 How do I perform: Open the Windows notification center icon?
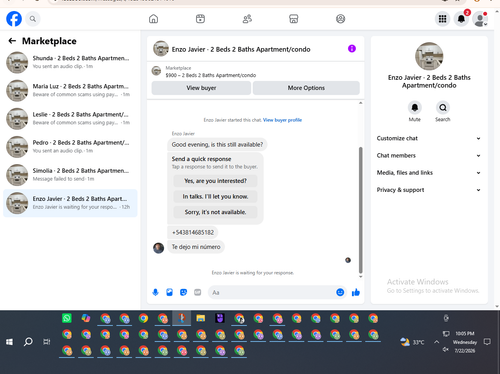pyautogui.click(x=487, y=342)
